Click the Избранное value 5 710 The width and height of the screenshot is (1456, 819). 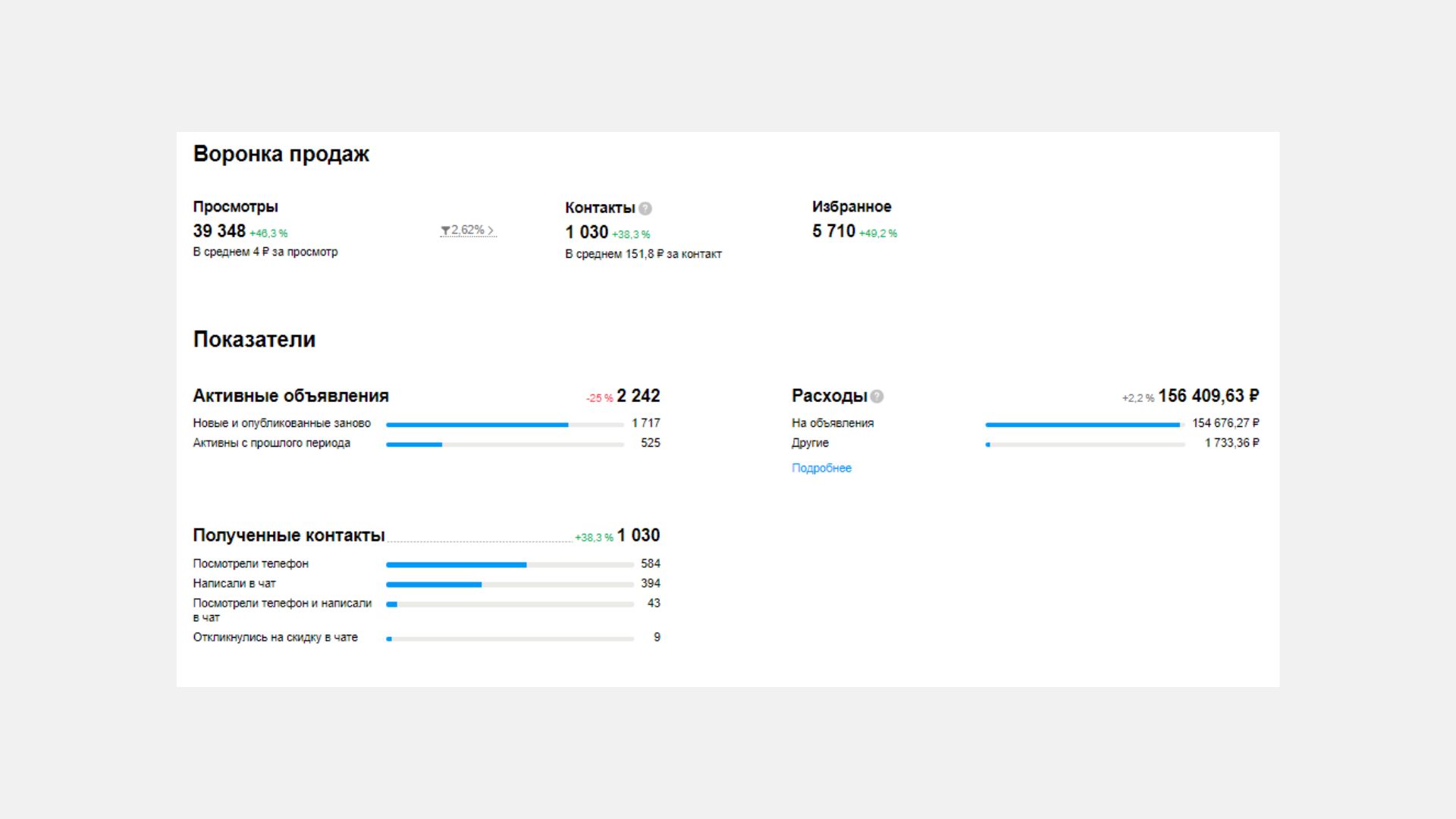(833, 231)
